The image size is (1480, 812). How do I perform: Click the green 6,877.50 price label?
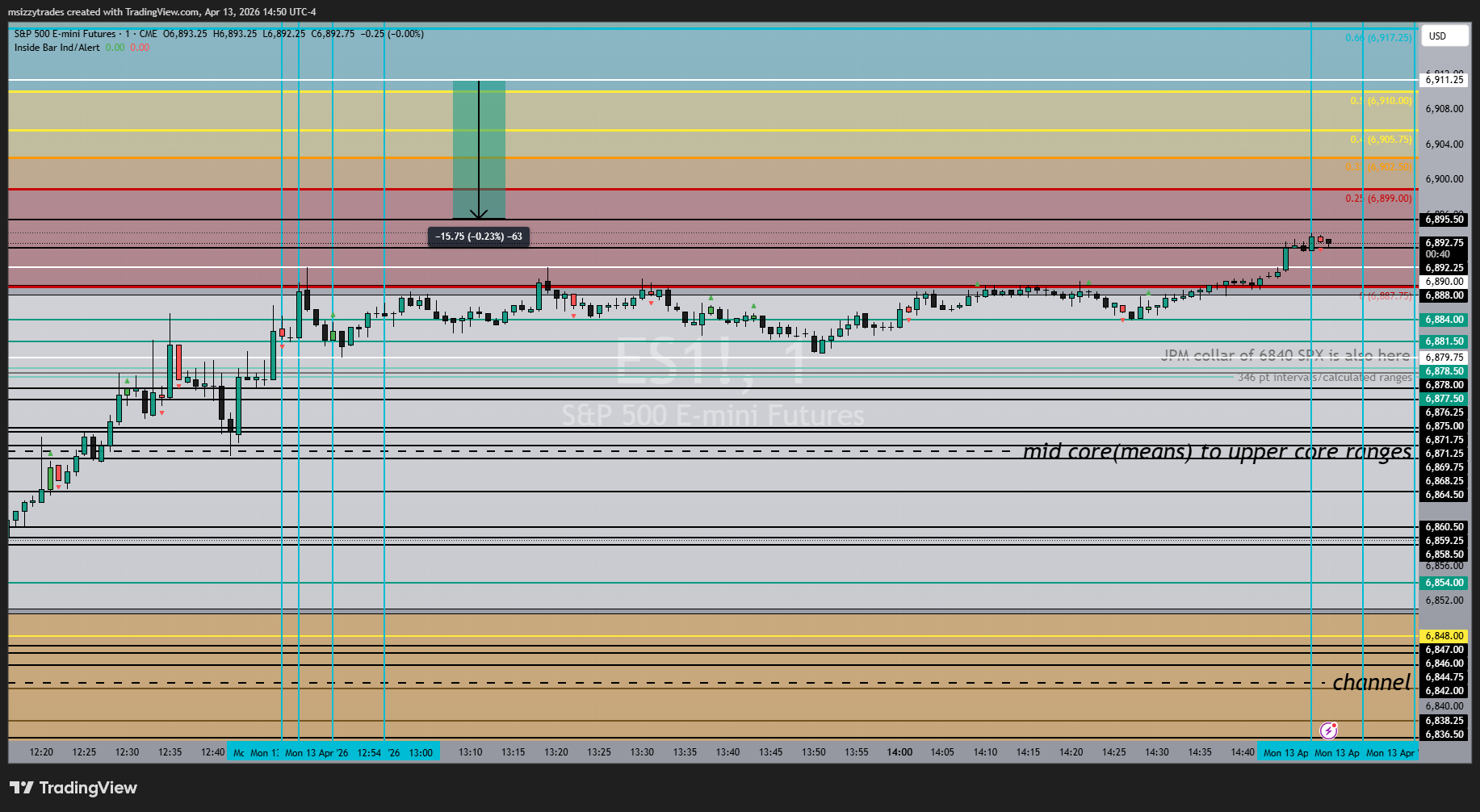1444,399
